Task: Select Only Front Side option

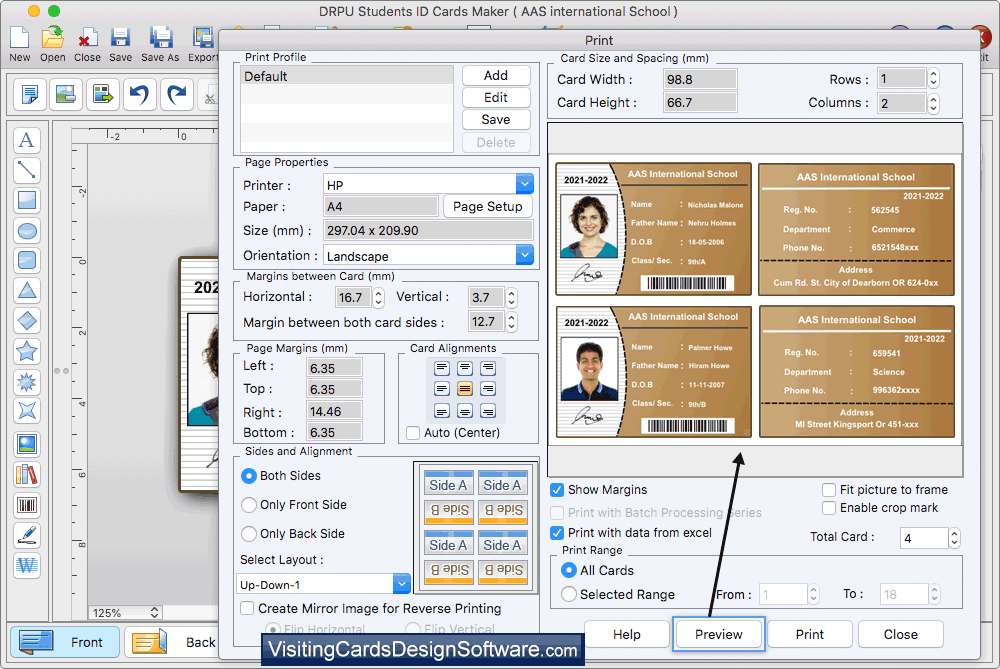Action: click(249, 504)
